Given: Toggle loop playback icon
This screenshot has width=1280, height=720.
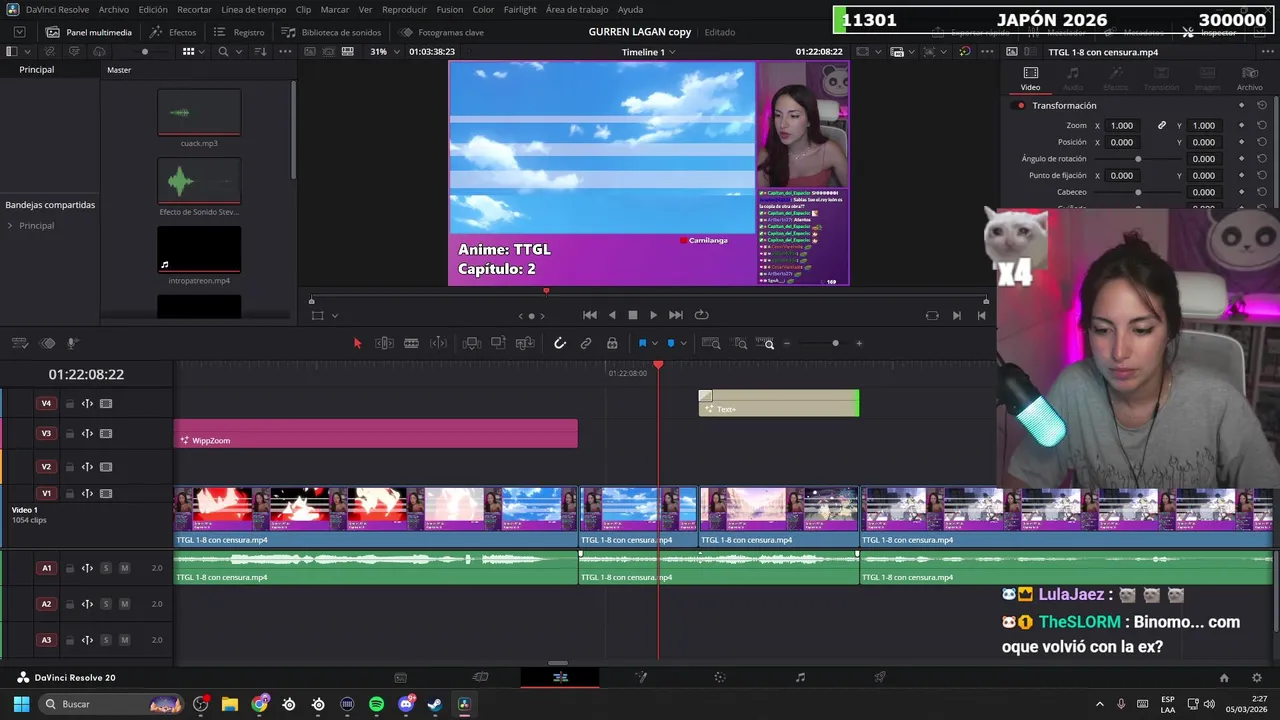Looking at the screenshot, I should point(702,315).
